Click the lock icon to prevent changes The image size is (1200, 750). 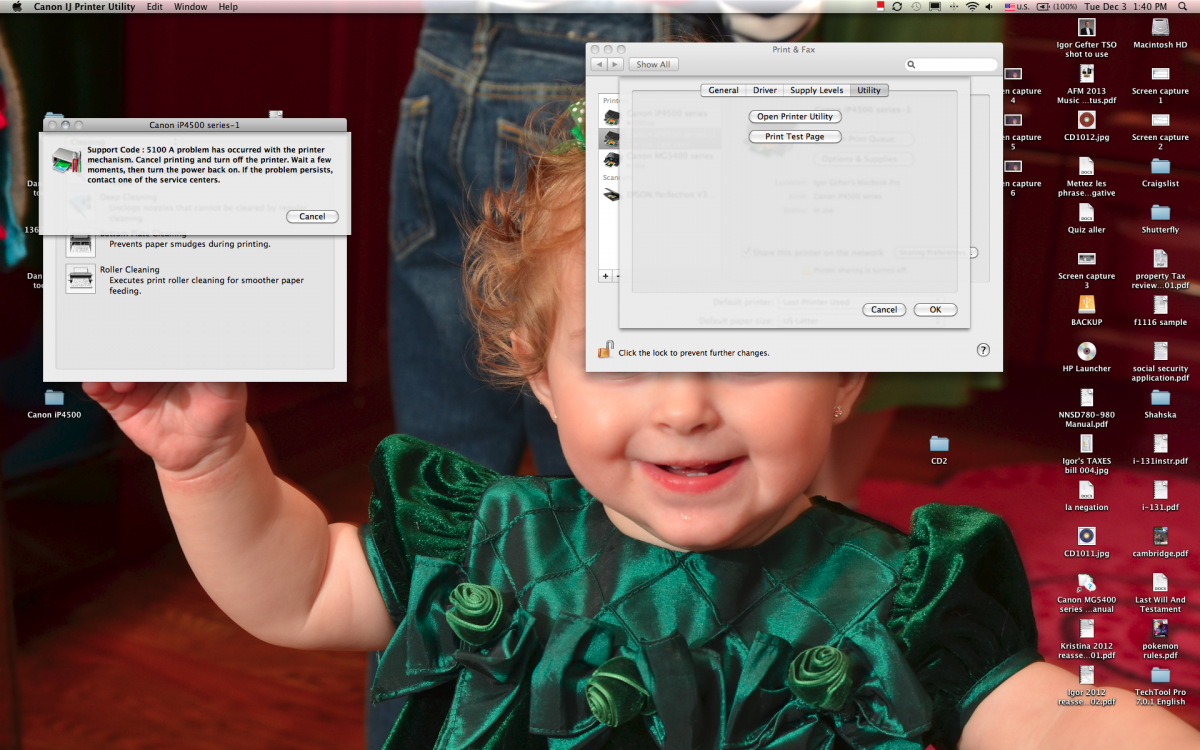coord(605,350)
